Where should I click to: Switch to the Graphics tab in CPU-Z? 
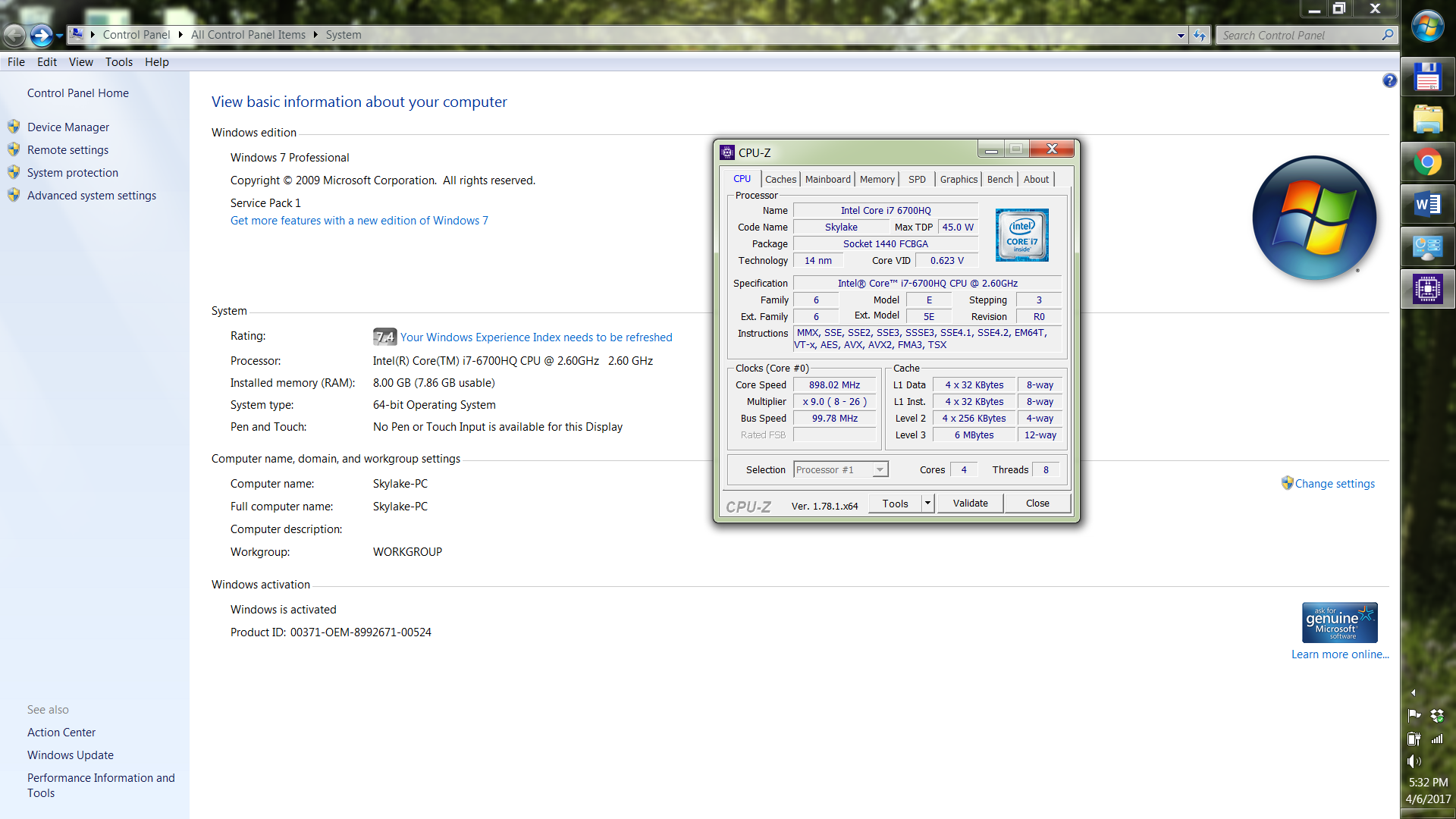coord(959,180)
